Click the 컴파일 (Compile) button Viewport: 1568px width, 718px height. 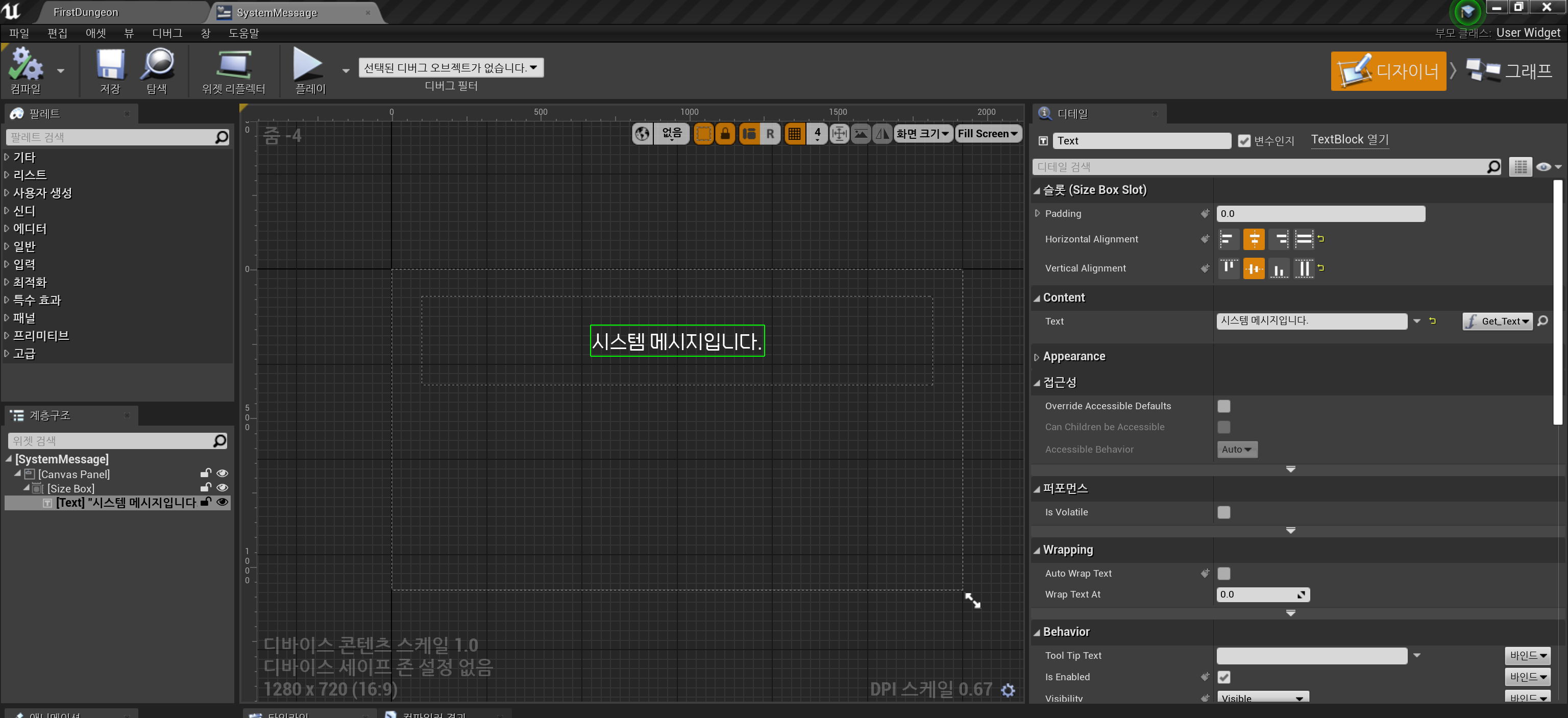[x=27, y=70]
